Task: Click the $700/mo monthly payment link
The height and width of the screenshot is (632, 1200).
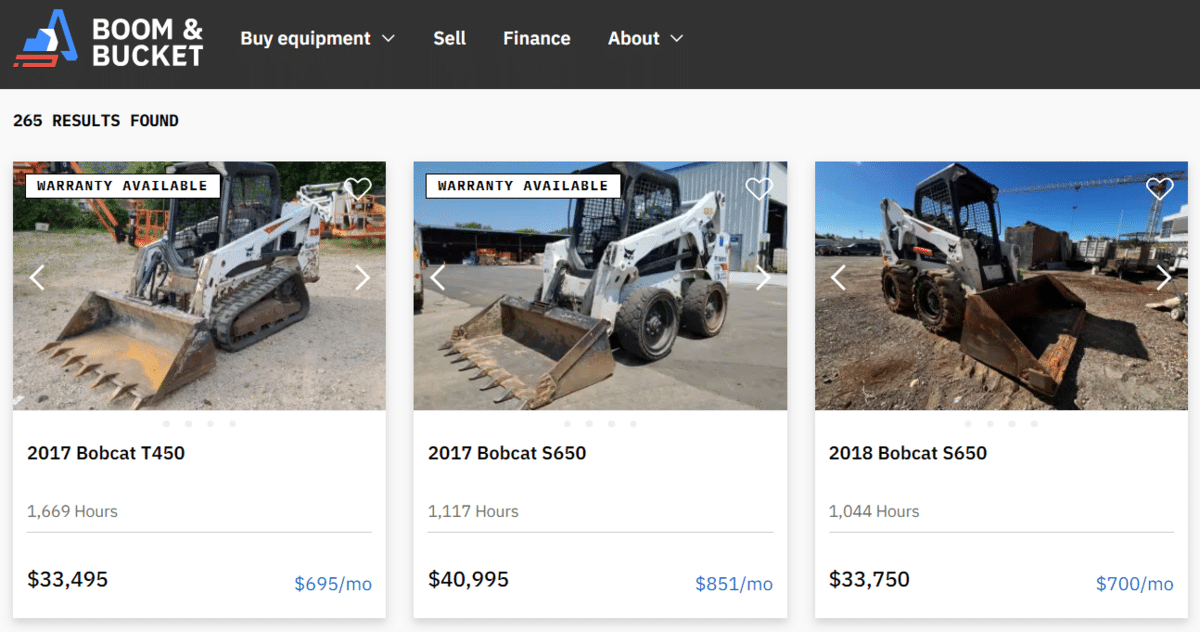Action: [1135, 584]
